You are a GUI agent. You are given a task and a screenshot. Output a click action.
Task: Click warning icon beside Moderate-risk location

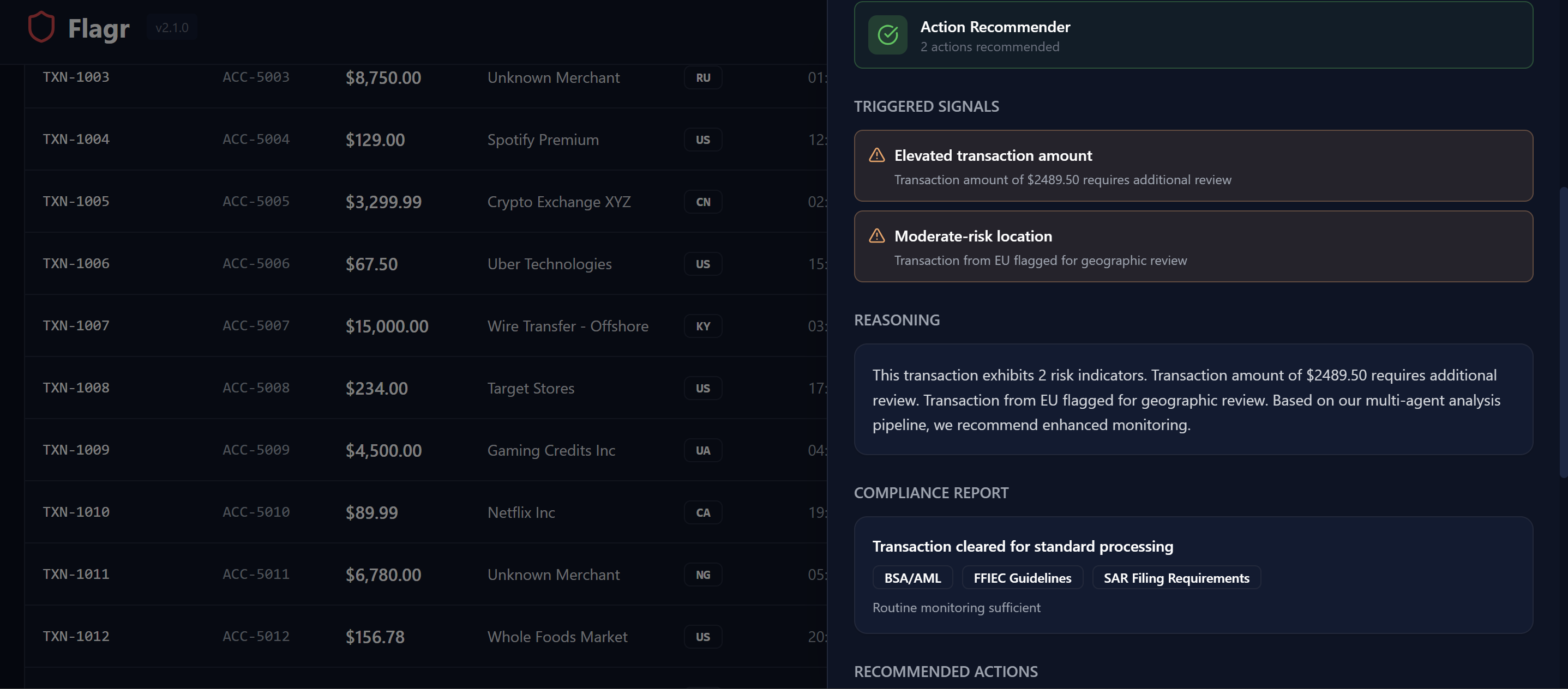(x=876, y=236)
